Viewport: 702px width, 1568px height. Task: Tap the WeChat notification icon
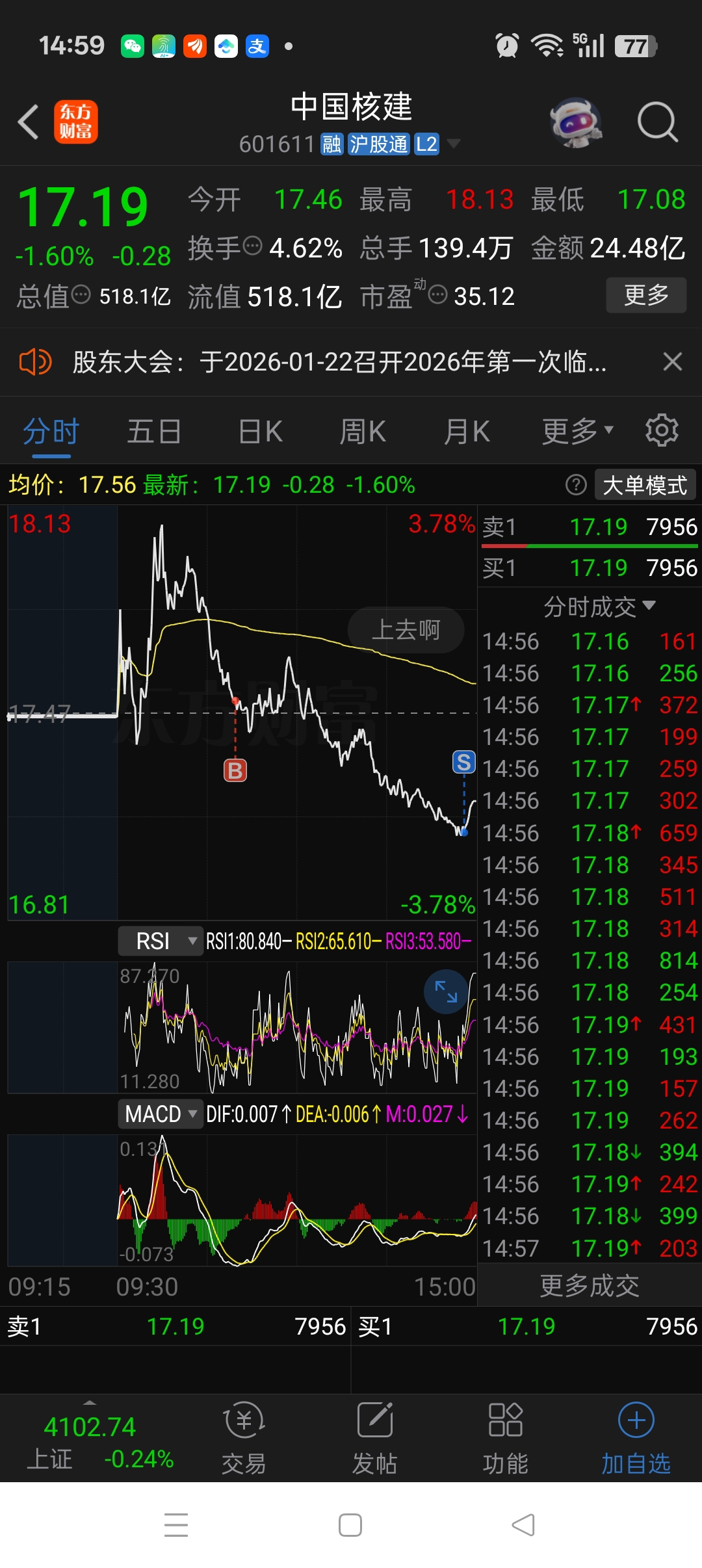pyautogui.click(x=133, y=46)
